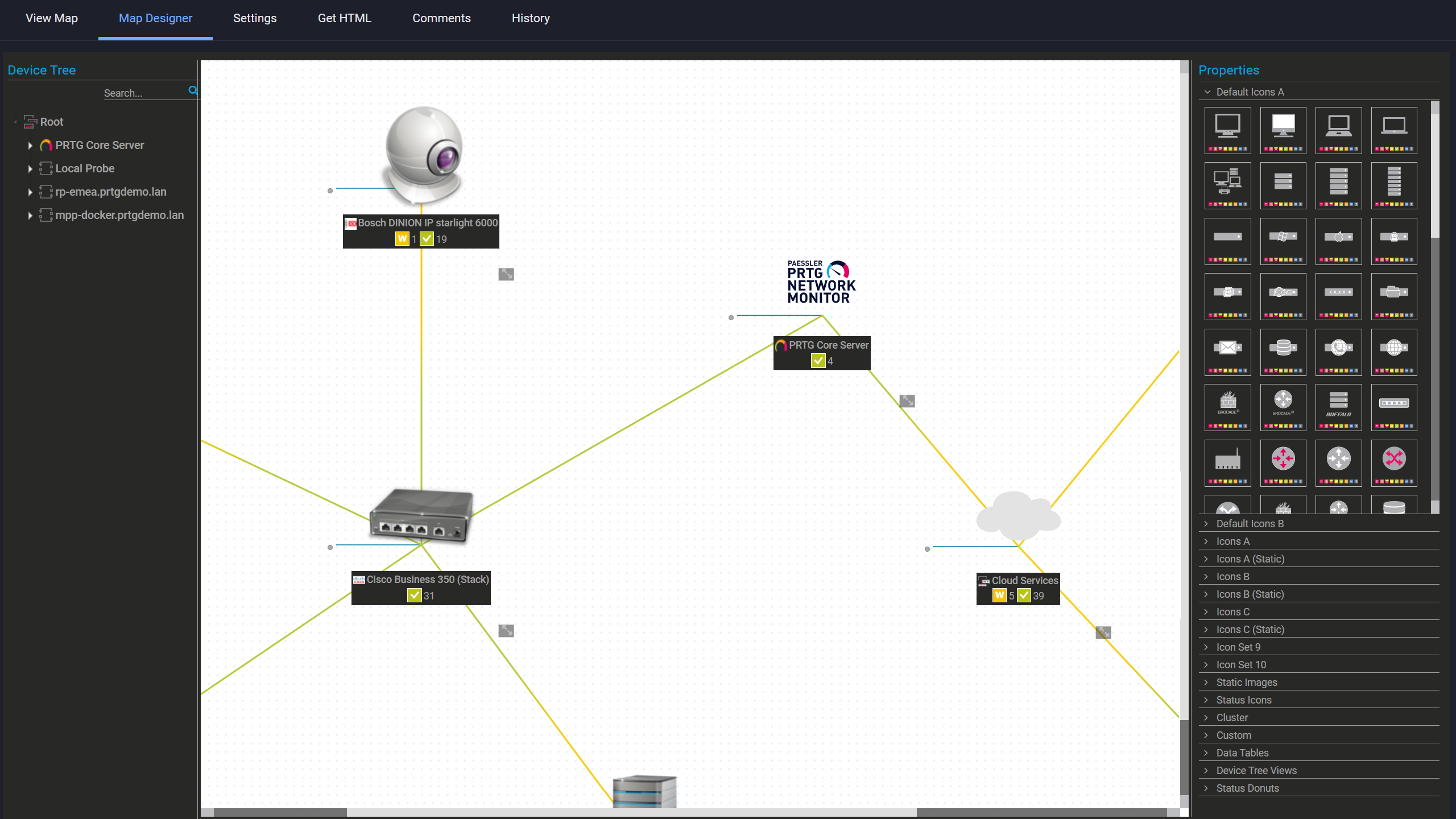Expand the Icons A (Static) section
The image size is (1456, 819).
tap(1319, 559)
